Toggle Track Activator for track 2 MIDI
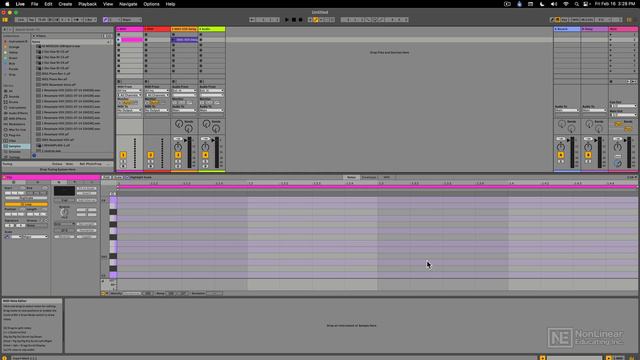This screenshot has width=640, height=360. tap(151, 155)
